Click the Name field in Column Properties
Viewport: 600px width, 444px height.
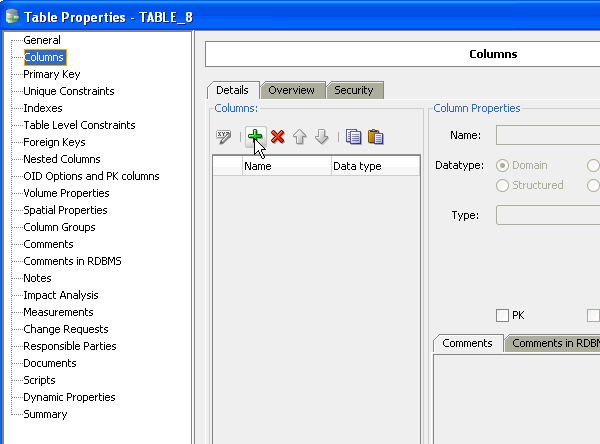pos(547,135)
